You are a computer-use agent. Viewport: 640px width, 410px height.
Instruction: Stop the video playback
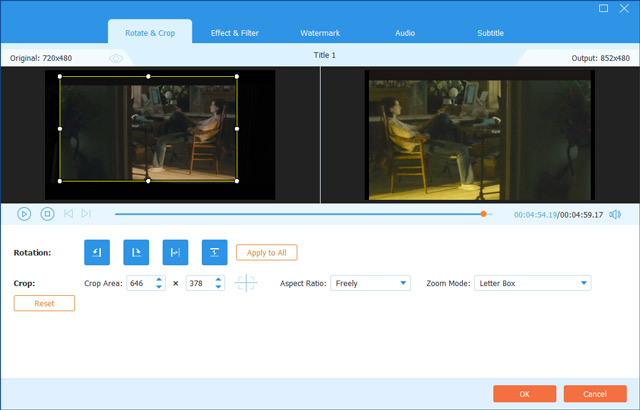pyautogui.click(x=47, y=214)
